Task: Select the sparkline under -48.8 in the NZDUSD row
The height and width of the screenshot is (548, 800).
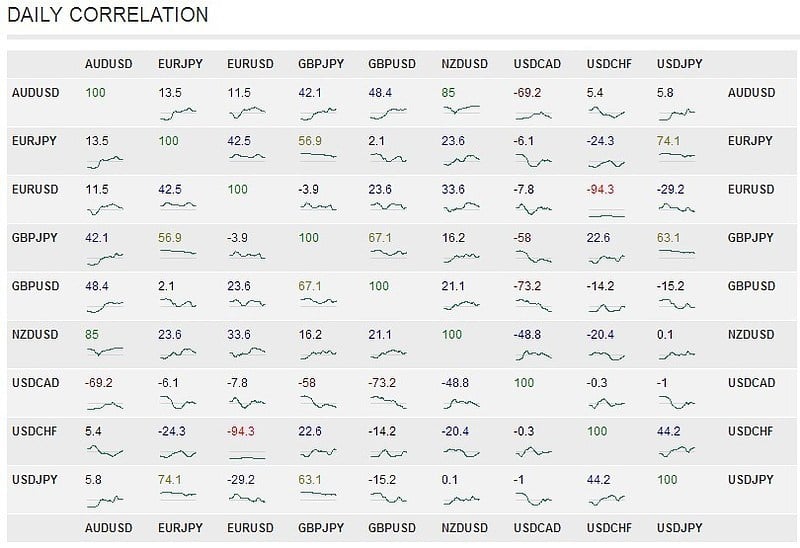Action: [x=533, y=351]
